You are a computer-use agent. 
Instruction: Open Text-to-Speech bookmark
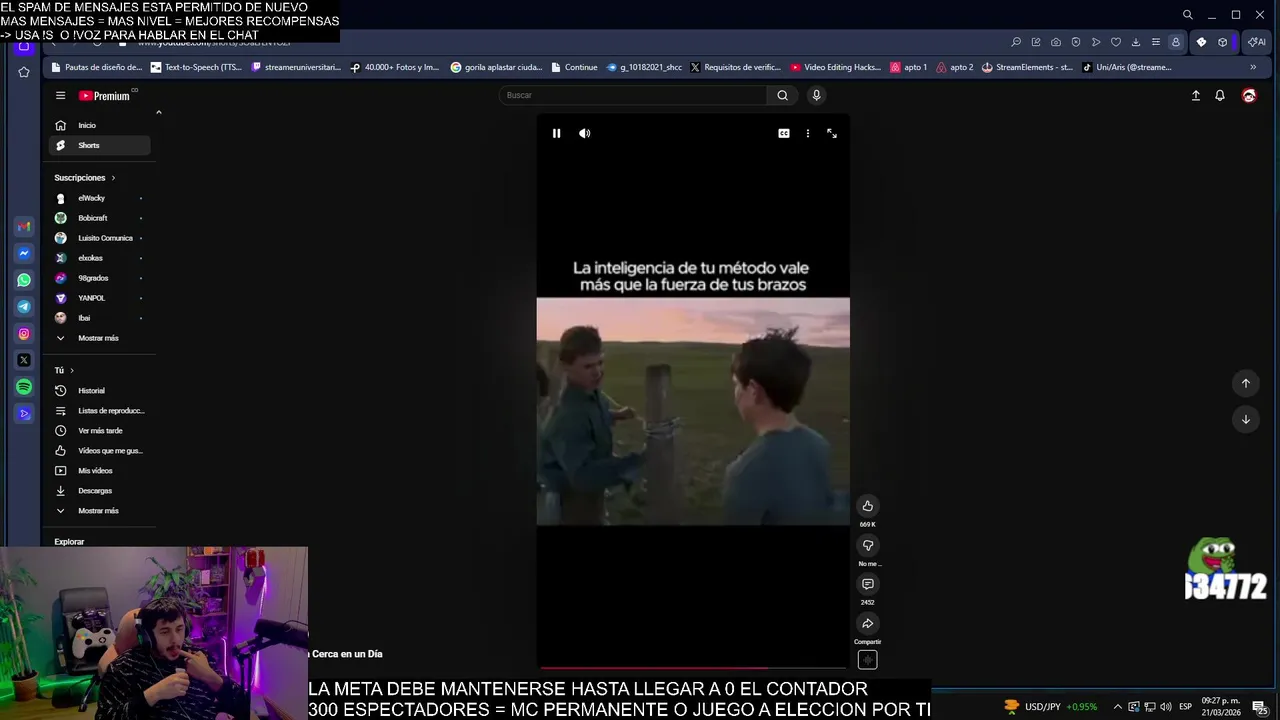point(196,67)
